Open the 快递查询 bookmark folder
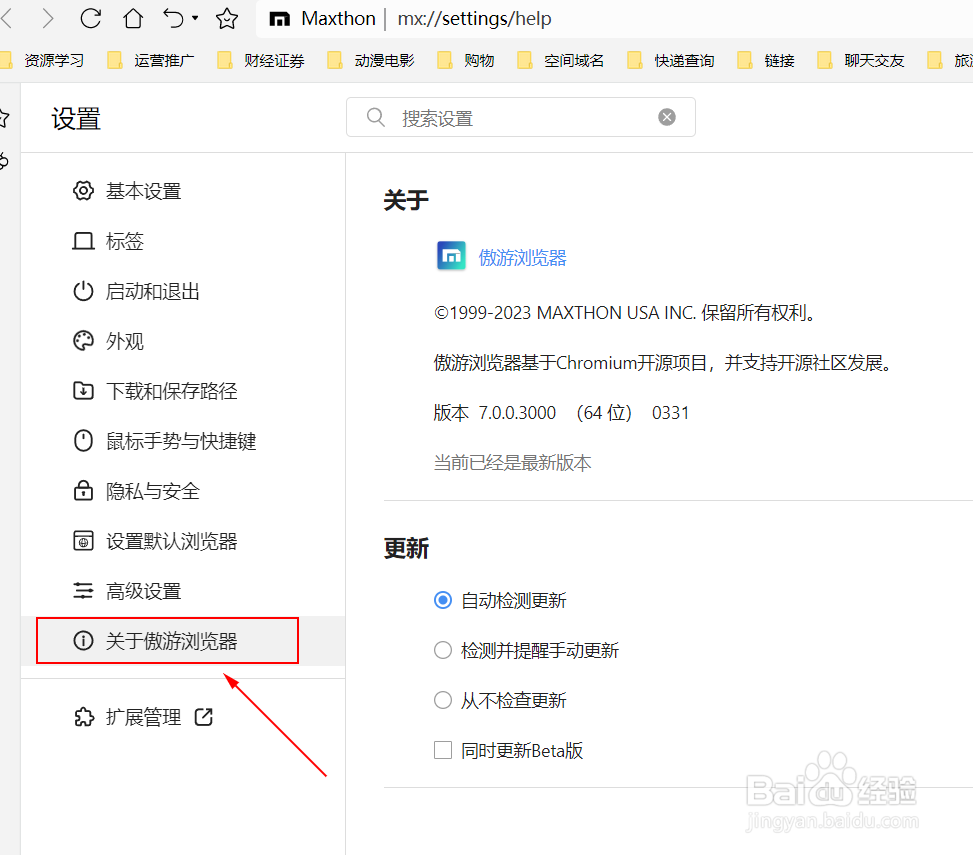Image resolution: width=973 pixels, height=855 pixels. coord(671,60)
